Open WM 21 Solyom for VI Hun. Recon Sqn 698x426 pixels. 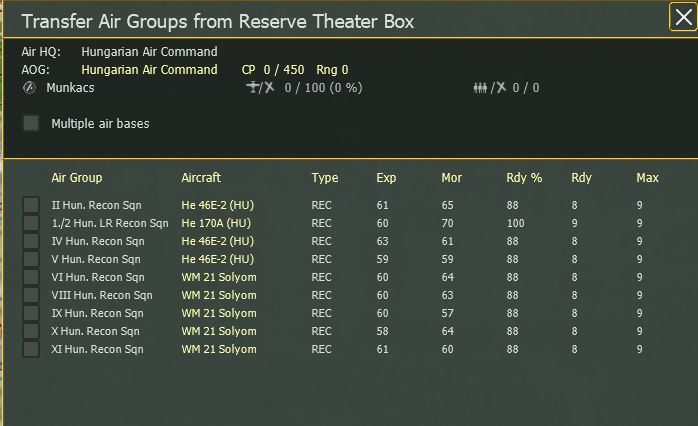tap(219, 277)
